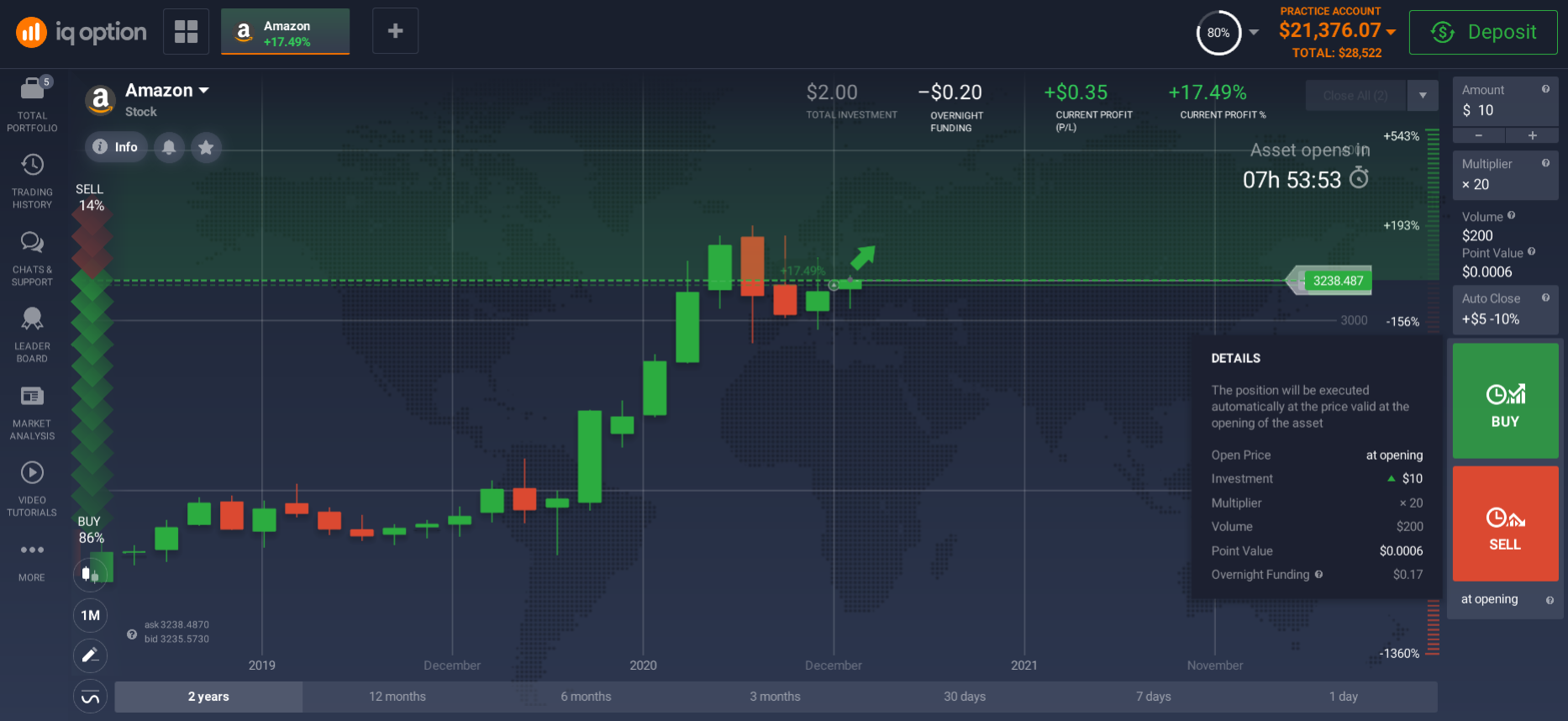Viewport: 1568px width, 721px height.
Task: Open the 1M candle interval selector
Action: pyautogui.click(x=90, y=615)
